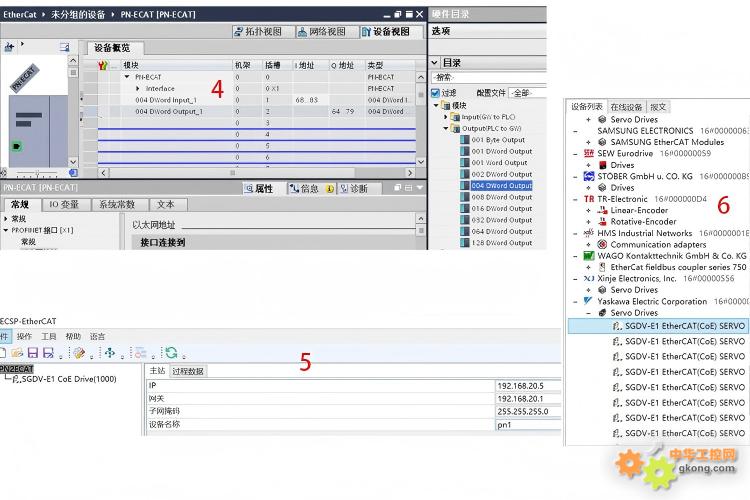
Task: Select the highlighted SGDV-E1 EtherCAT(CoE) SERVO entry
Action: [x=658, y=326]
